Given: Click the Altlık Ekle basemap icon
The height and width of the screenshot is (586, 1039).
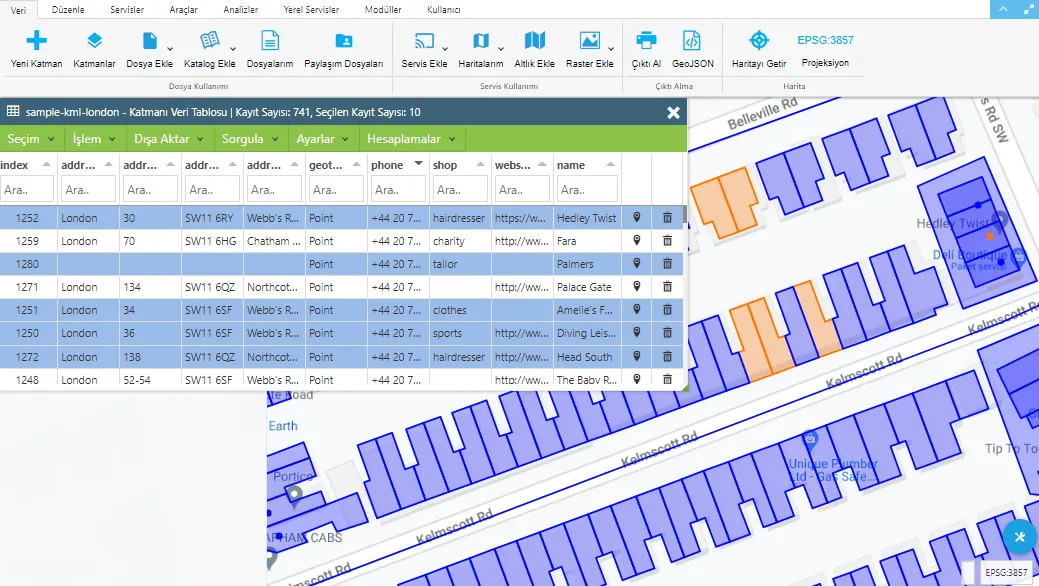Looking at the screenshot, I should pos(534,40).
